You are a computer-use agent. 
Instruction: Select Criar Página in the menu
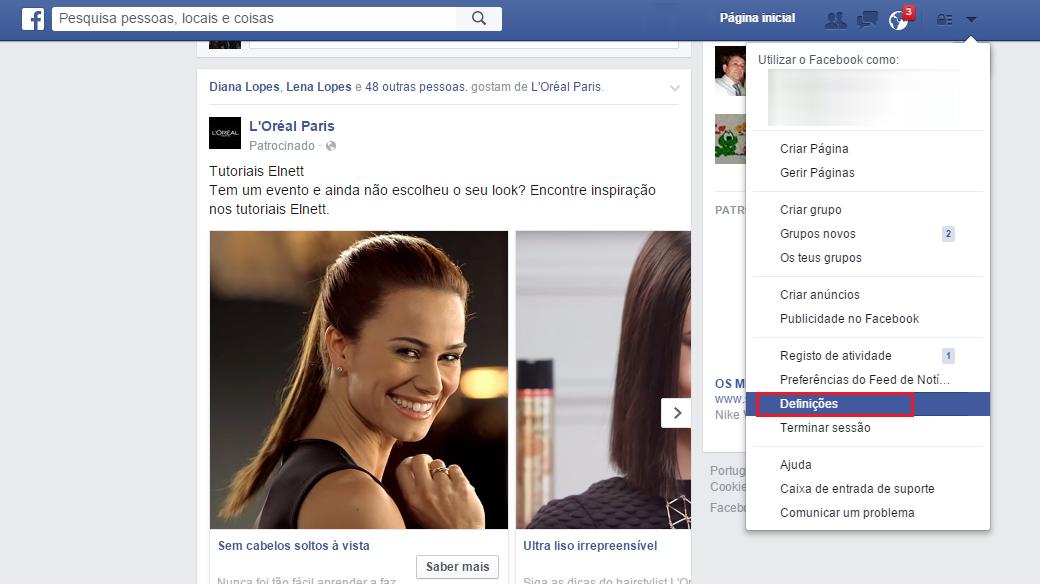pos(814,149)
